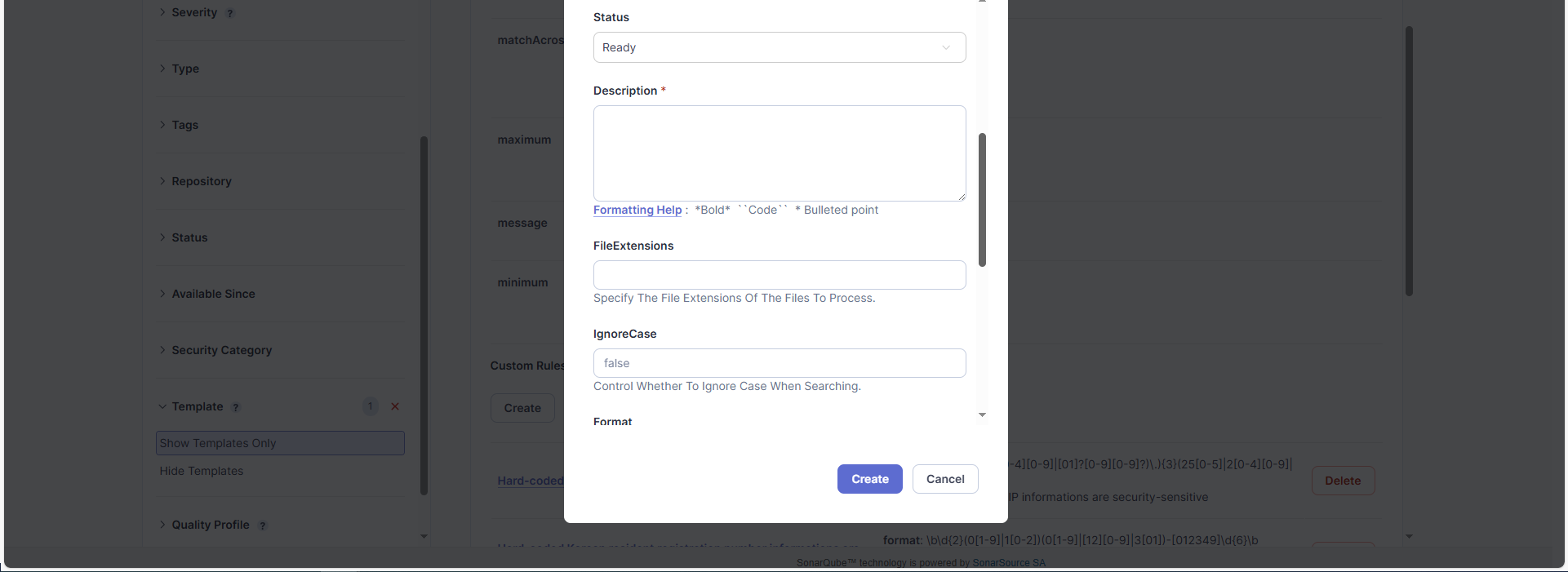Cancel the custom rule dialog
The height and width of the screenshot is (572, 1568).
tap(945, 479)
